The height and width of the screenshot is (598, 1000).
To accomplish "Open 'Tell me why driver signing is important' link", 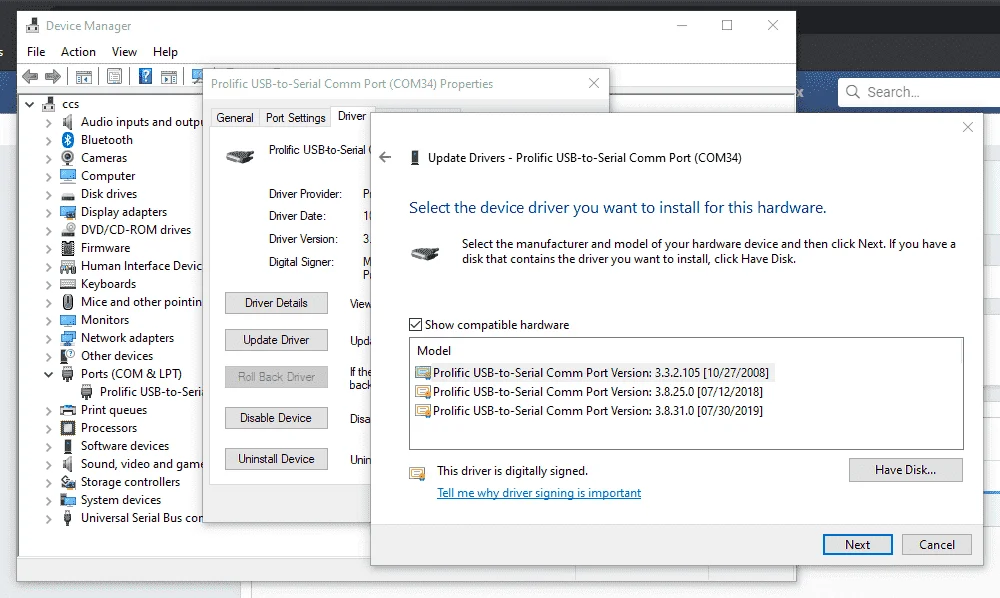I will coord(539,493).
